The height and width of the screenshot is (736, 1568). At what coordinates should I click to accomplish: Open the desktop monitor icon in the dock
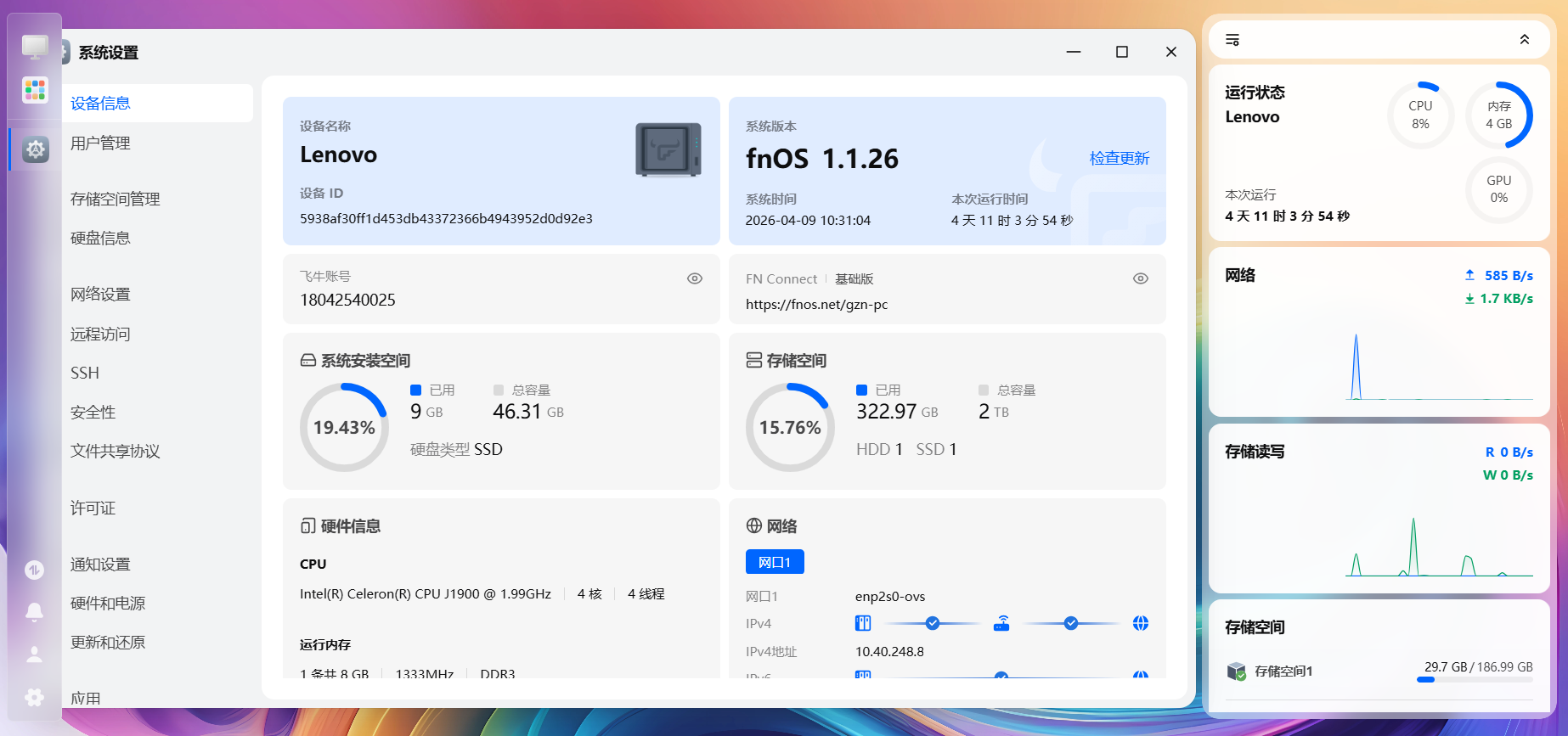point(35,47)
